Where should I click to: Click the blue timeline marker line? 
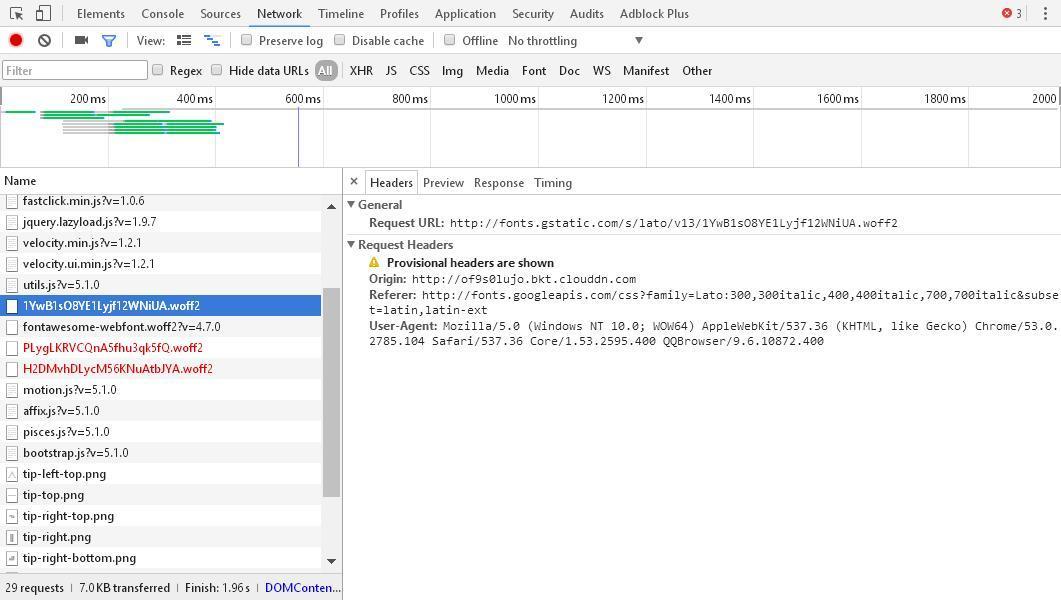(x=298, y=137)
